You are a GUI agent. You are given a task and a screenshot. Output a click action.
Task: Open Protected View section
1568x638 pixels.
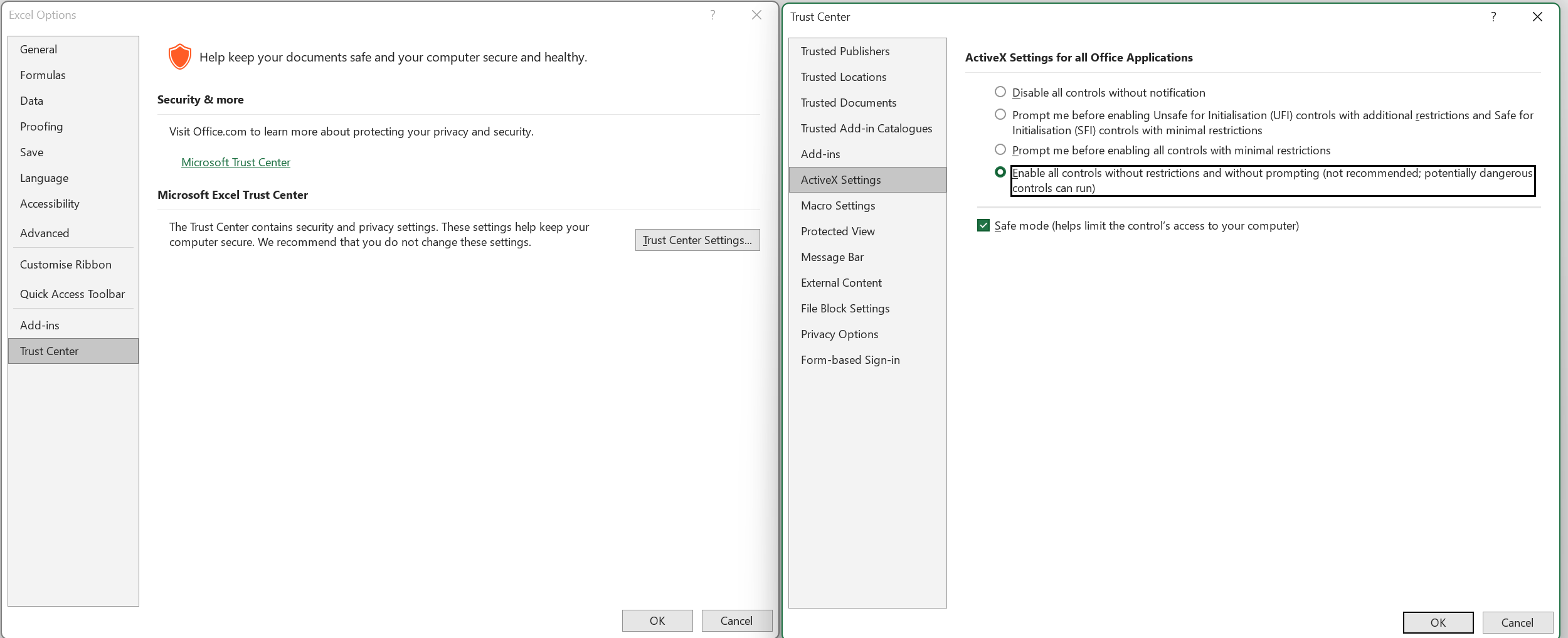pos(867,231)
